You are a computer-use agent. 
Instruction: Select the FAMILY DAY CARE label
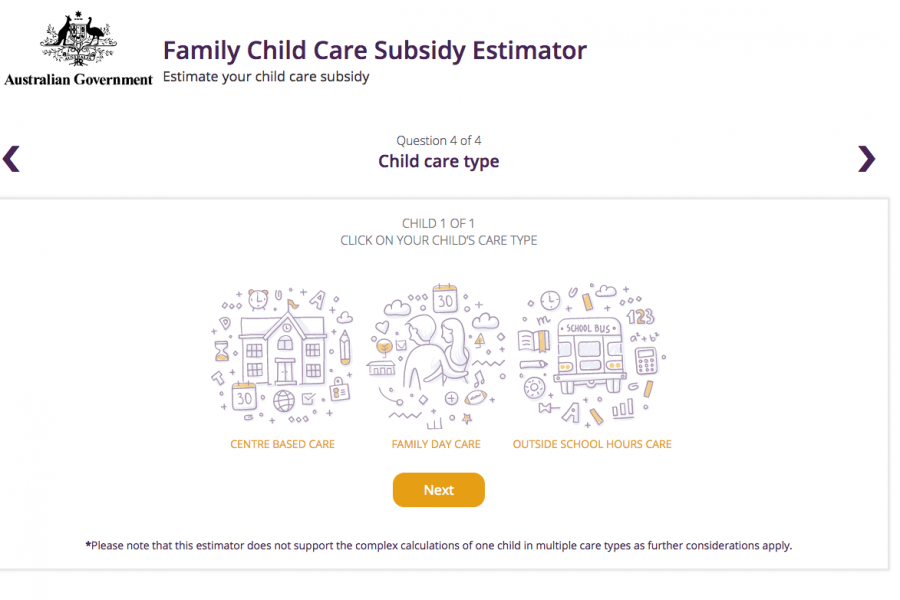click(x=436, y=444)
